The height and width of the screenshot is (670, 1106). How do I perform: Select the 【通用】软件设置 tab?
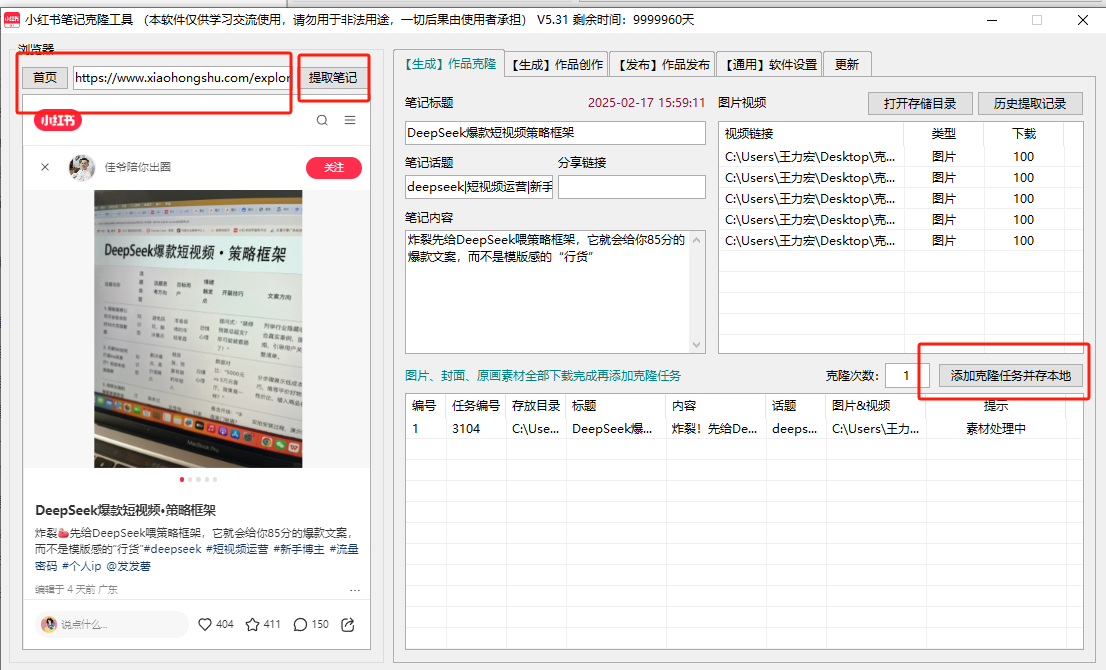tap(771, 64)
